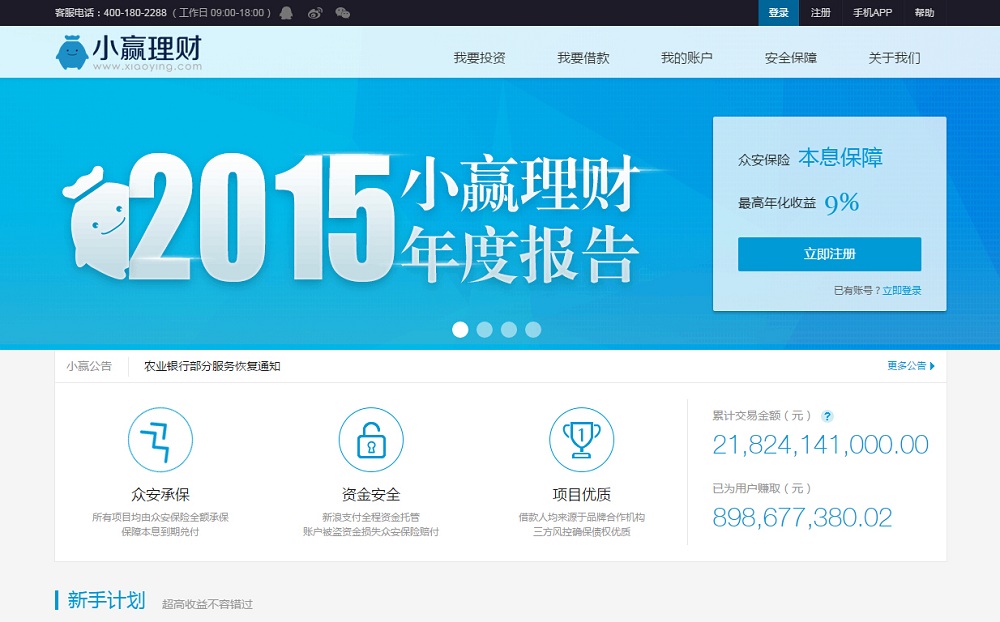Click the 已为用户赚取 label
Image resolution: width=1000 pixels, height=622 pixels.
[761, 489]
